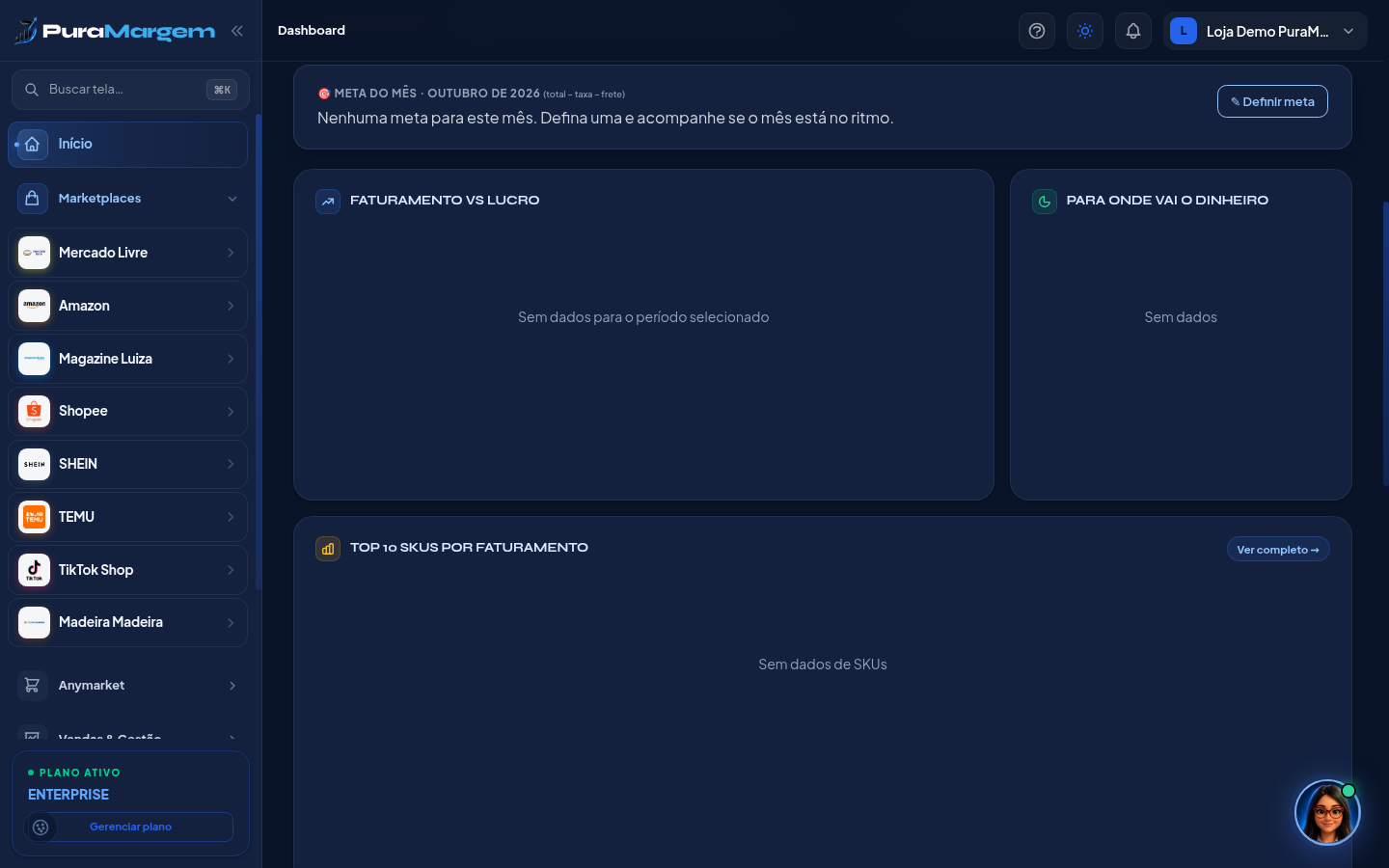Click the Faturamento vs Lucro chart icon
The width and height of the screenshot is (1389, 868).
click(x=328, y=202)
